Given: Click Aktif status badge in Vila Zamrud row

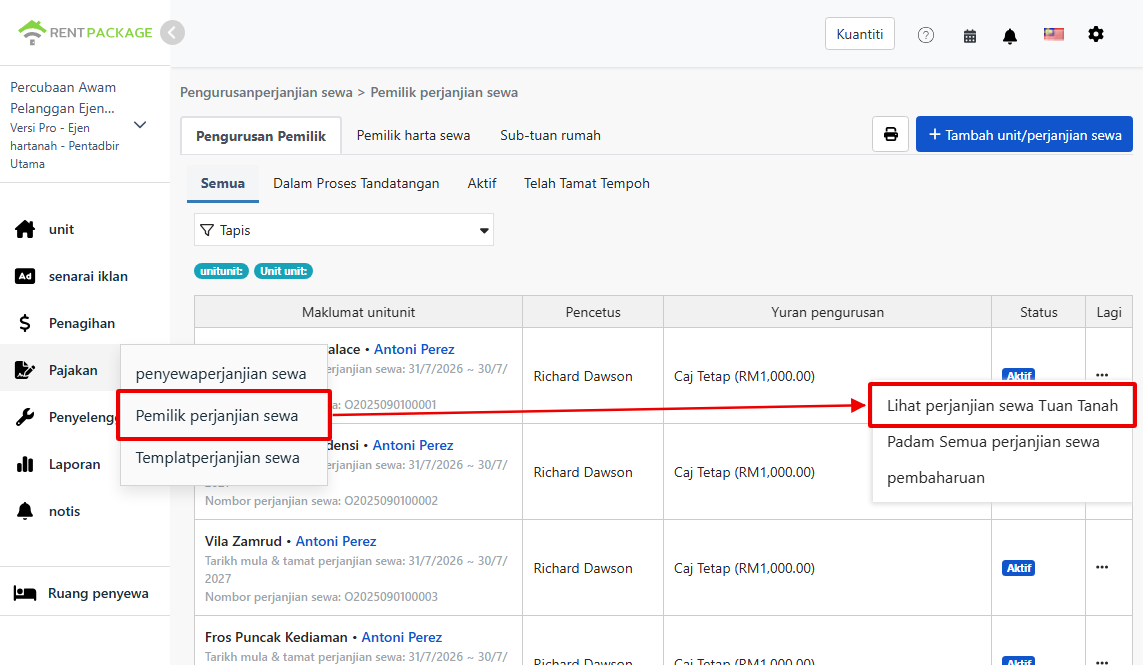Looking at the screenshot, I should (x=1019, y=567).
